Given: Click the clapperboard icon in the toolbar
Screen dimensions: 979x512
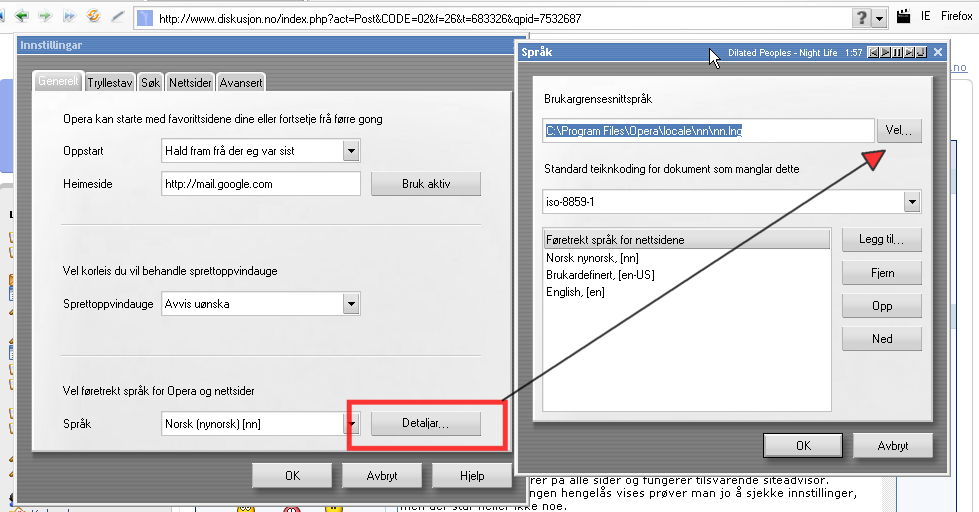Looking at the screenshot, I should point(903,17).
